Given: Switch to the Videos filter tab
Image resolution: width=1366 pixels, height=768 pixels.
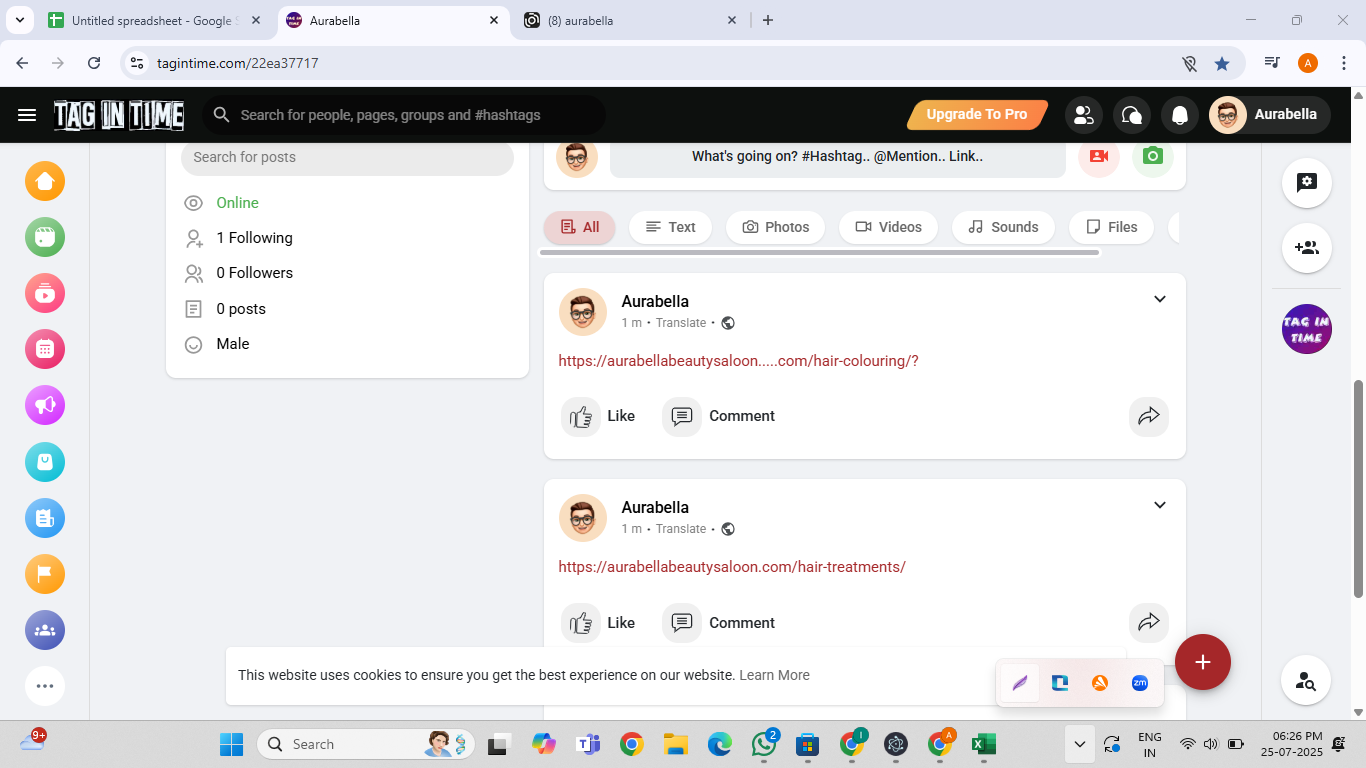Looking at the screenshot, I should coord(888,227).
